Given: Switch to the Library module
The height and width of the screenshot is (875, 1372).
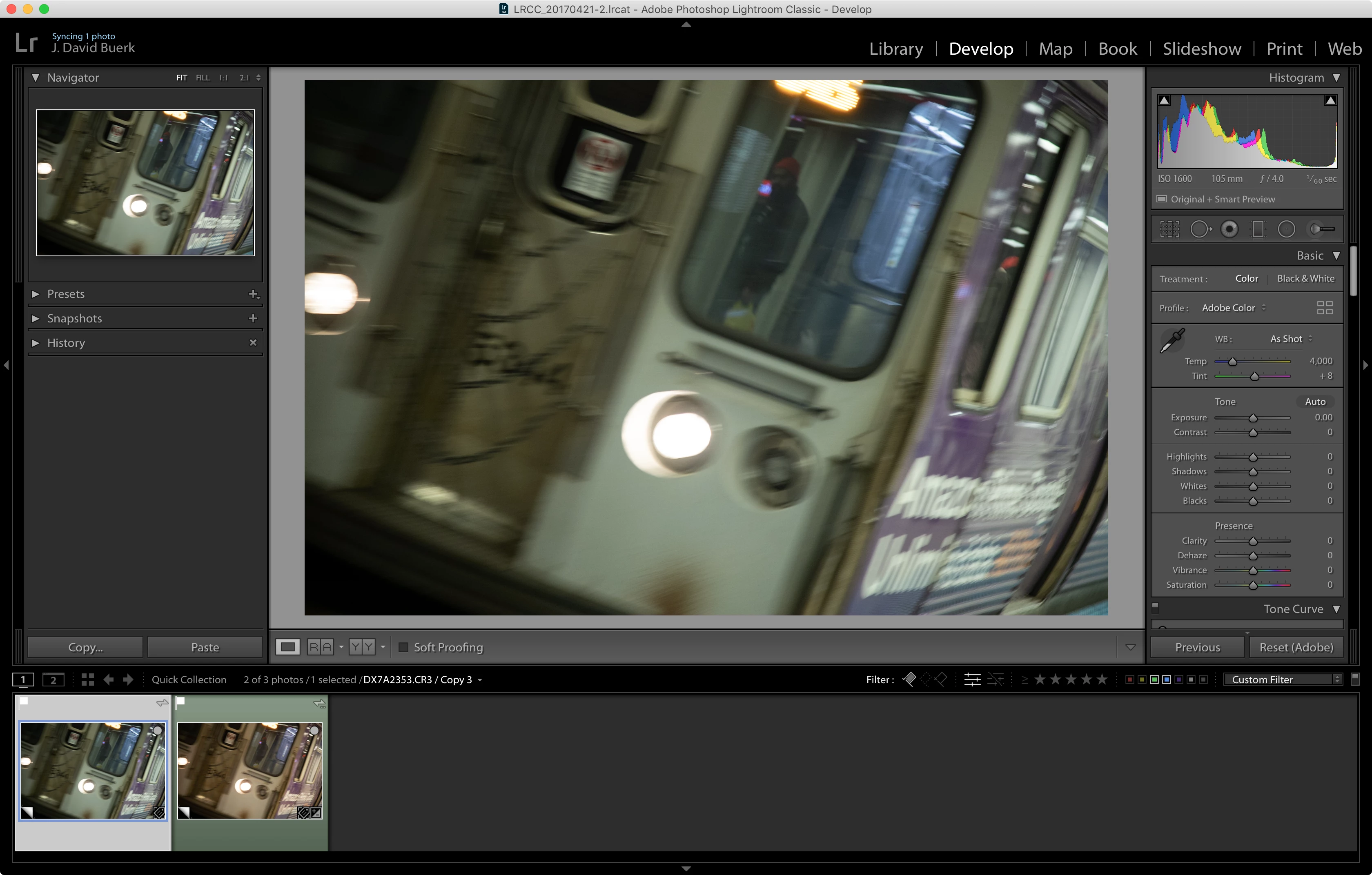Looking at the screenshot, I should 895,49.
